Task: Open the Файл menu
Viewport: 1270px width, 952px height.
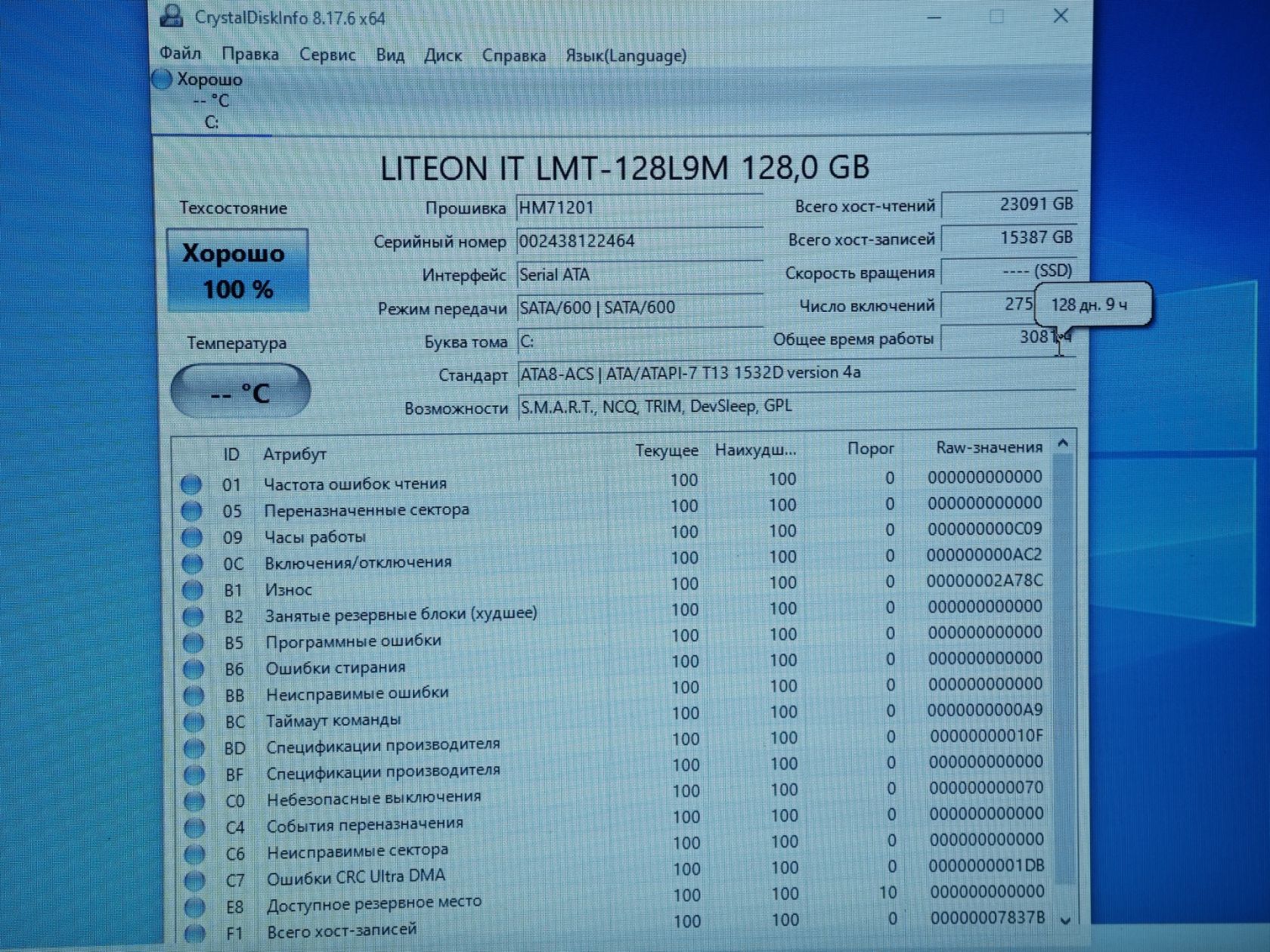Action: pyautogui.click(x=180, y=54)
